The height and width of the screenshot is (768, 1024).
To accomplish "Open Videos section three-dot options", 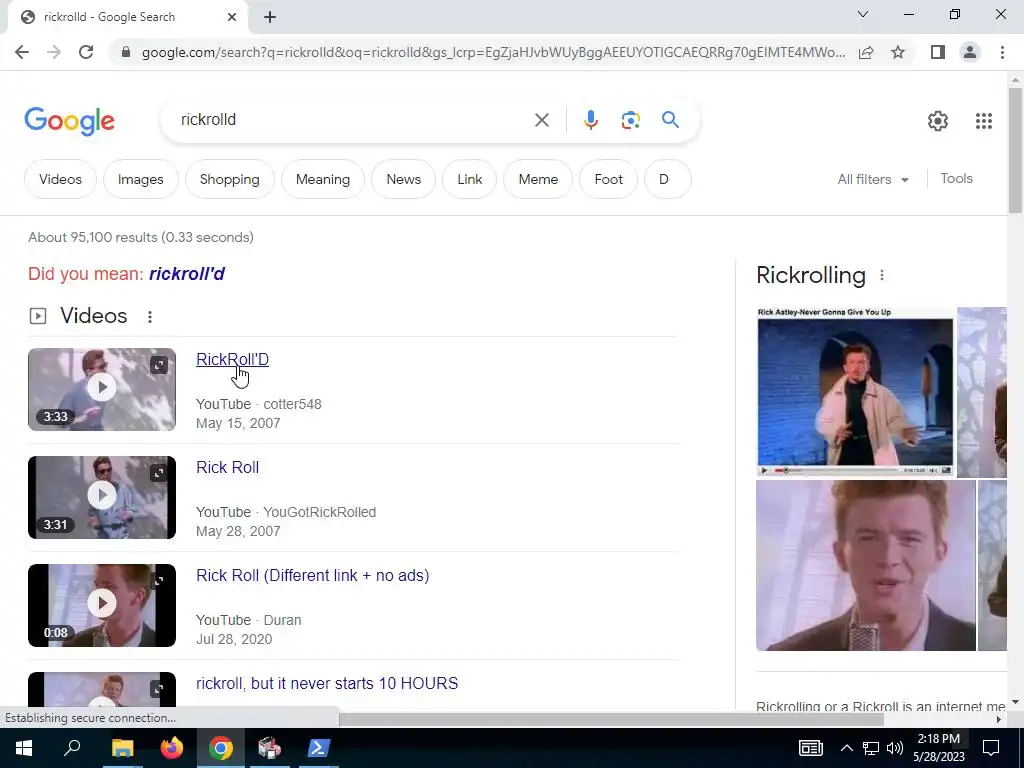I will pos(150,317).
